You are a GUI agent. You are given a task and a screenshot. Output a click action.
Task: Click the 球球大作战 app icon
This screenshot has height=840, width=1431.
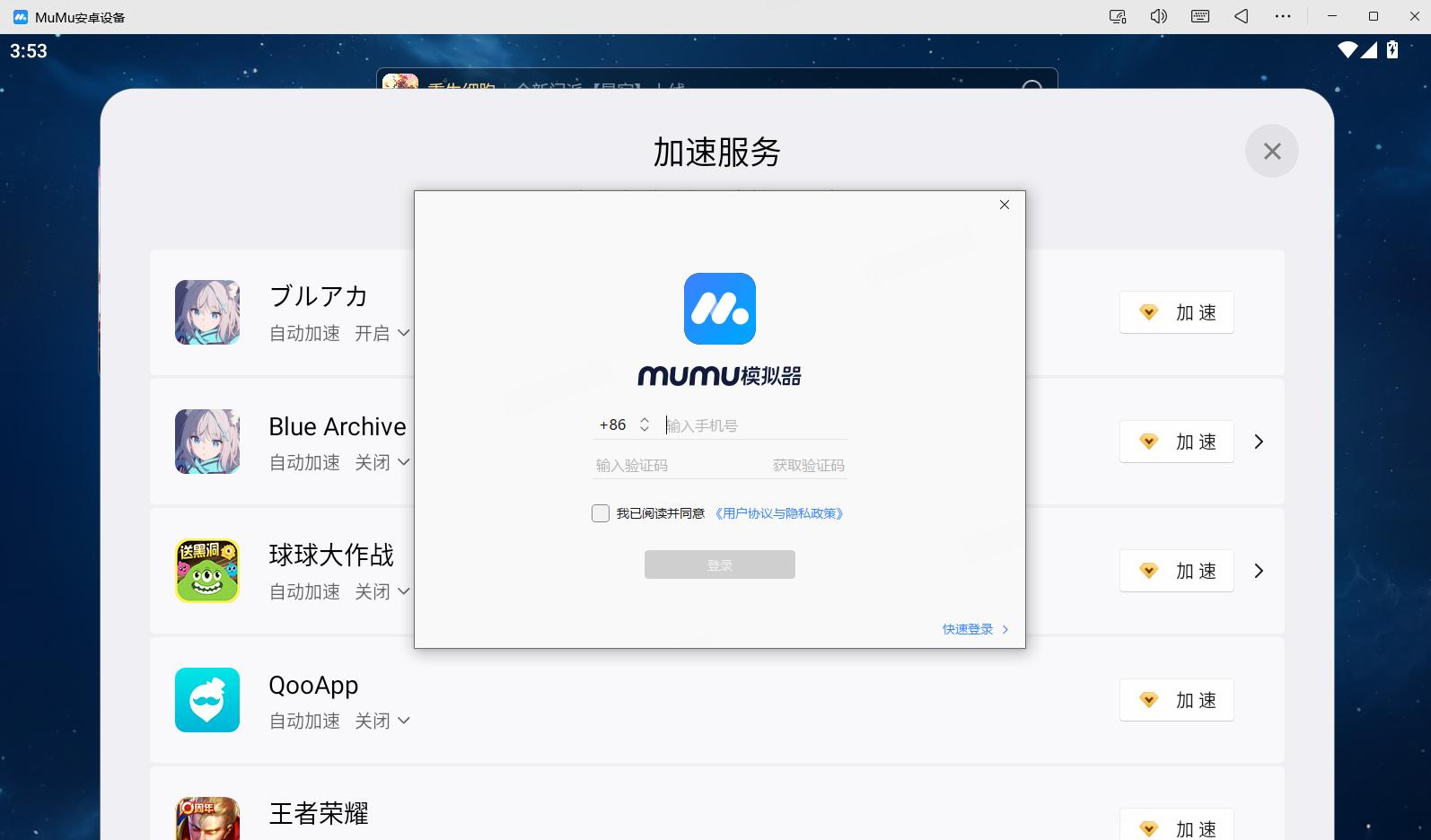coord(207,571)
